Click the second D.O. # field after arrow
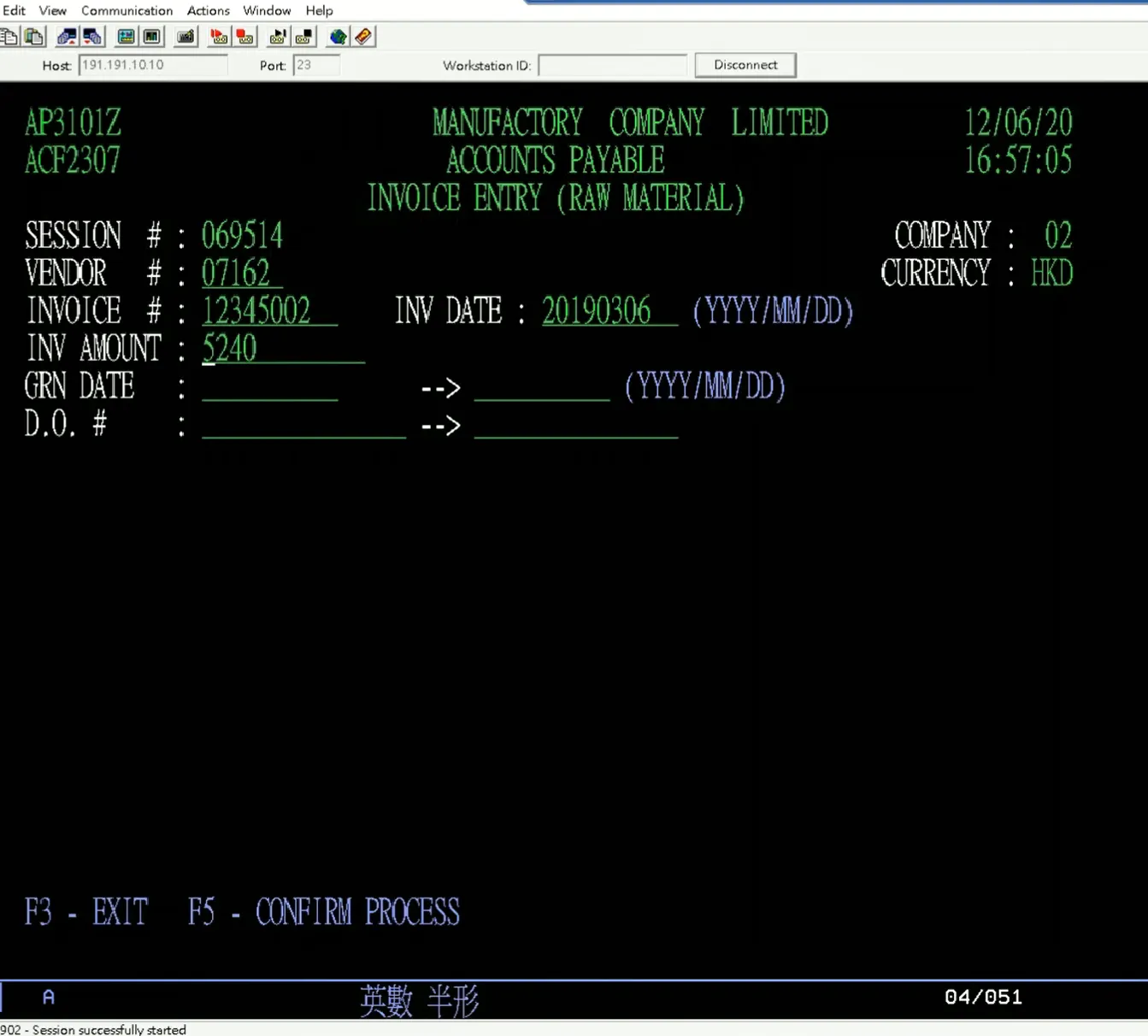 576,424
